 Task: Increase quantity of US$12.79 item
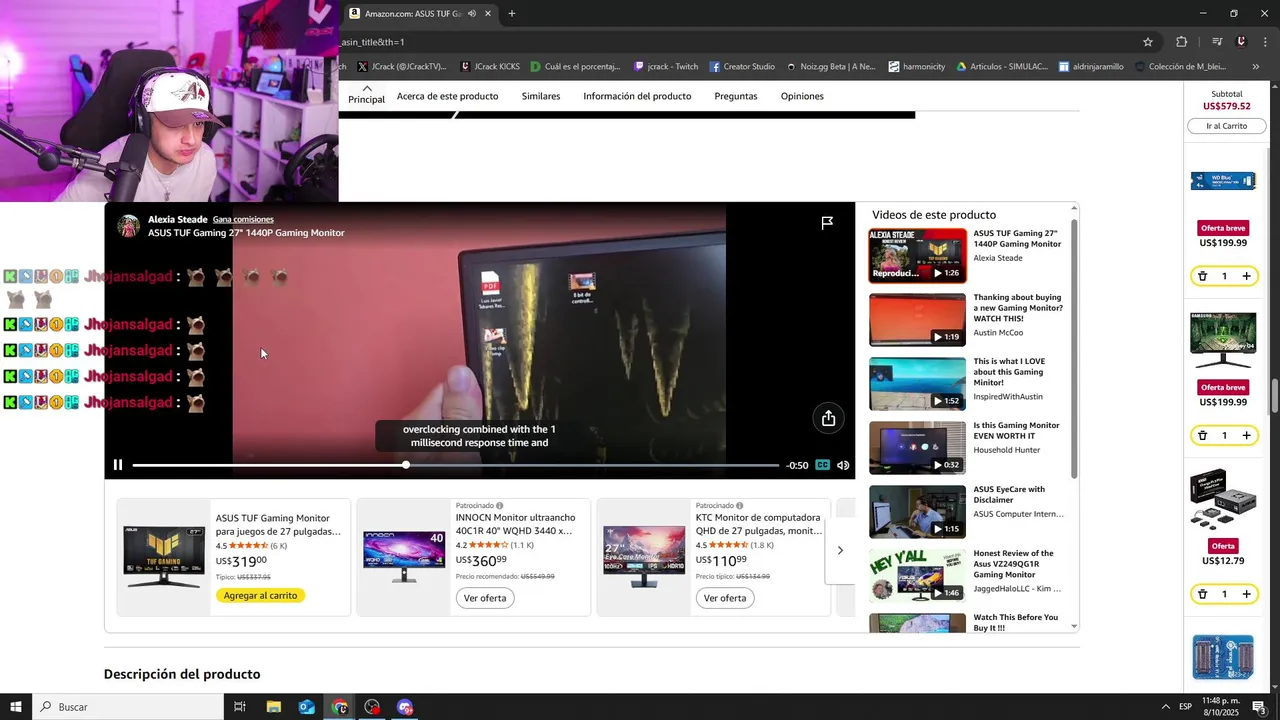click(1246, 594)
